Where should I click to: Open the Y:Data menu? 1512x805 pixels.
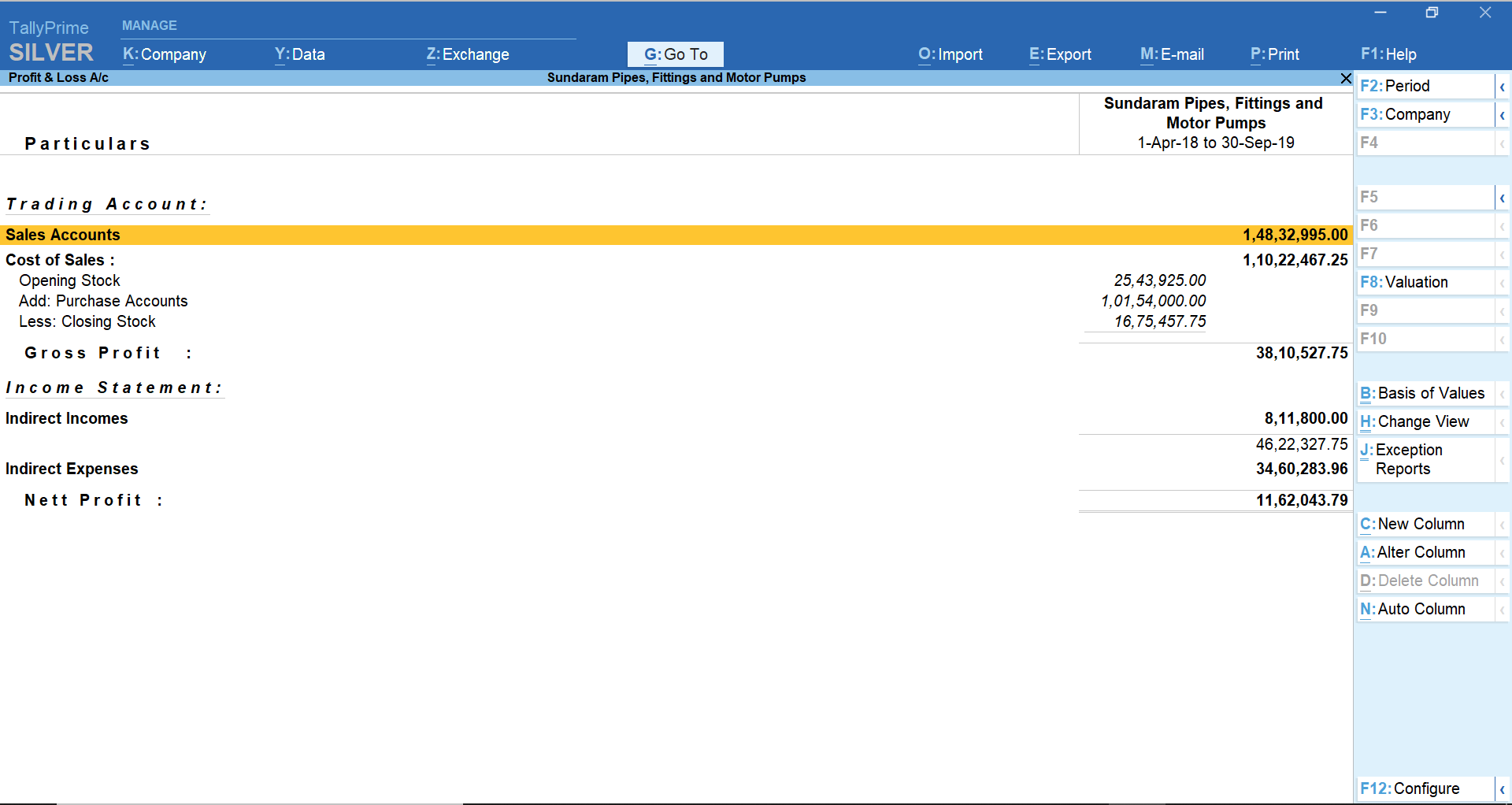tap(300, 54)
